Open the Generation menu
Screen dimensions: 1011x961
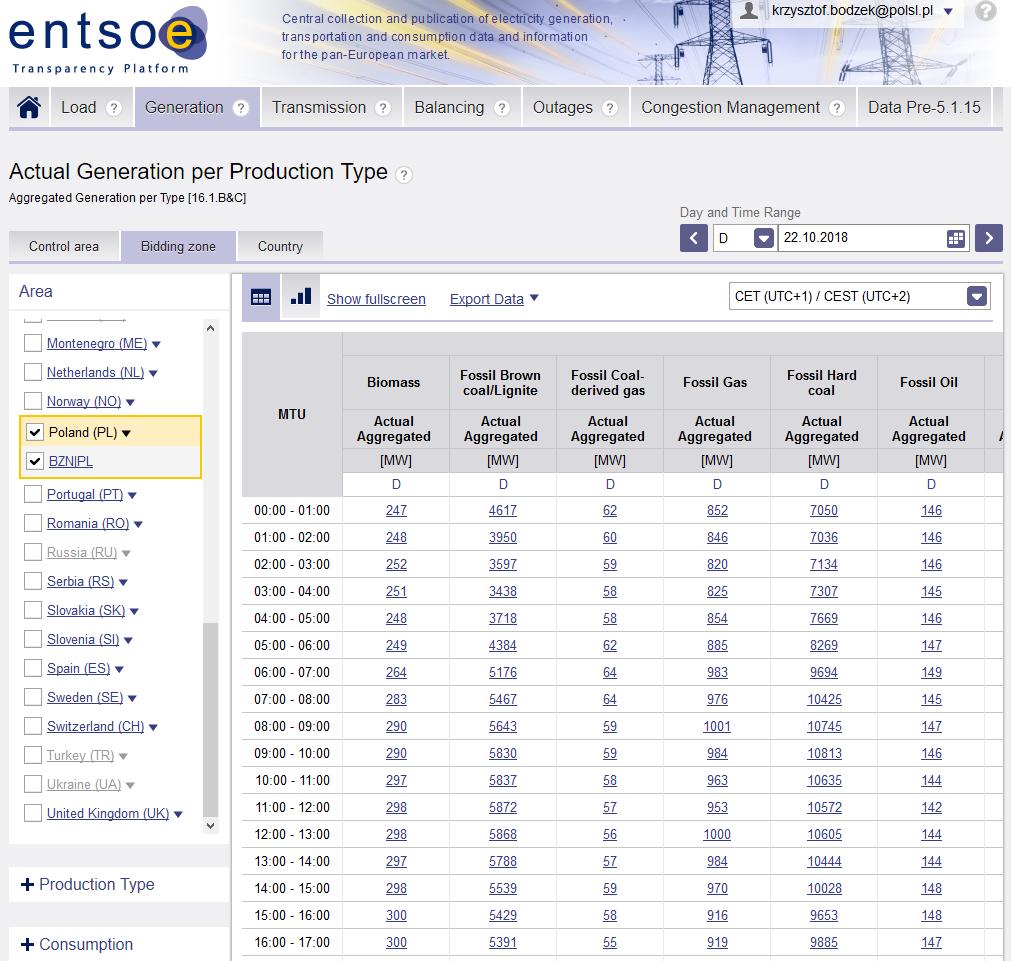(184, 107)
